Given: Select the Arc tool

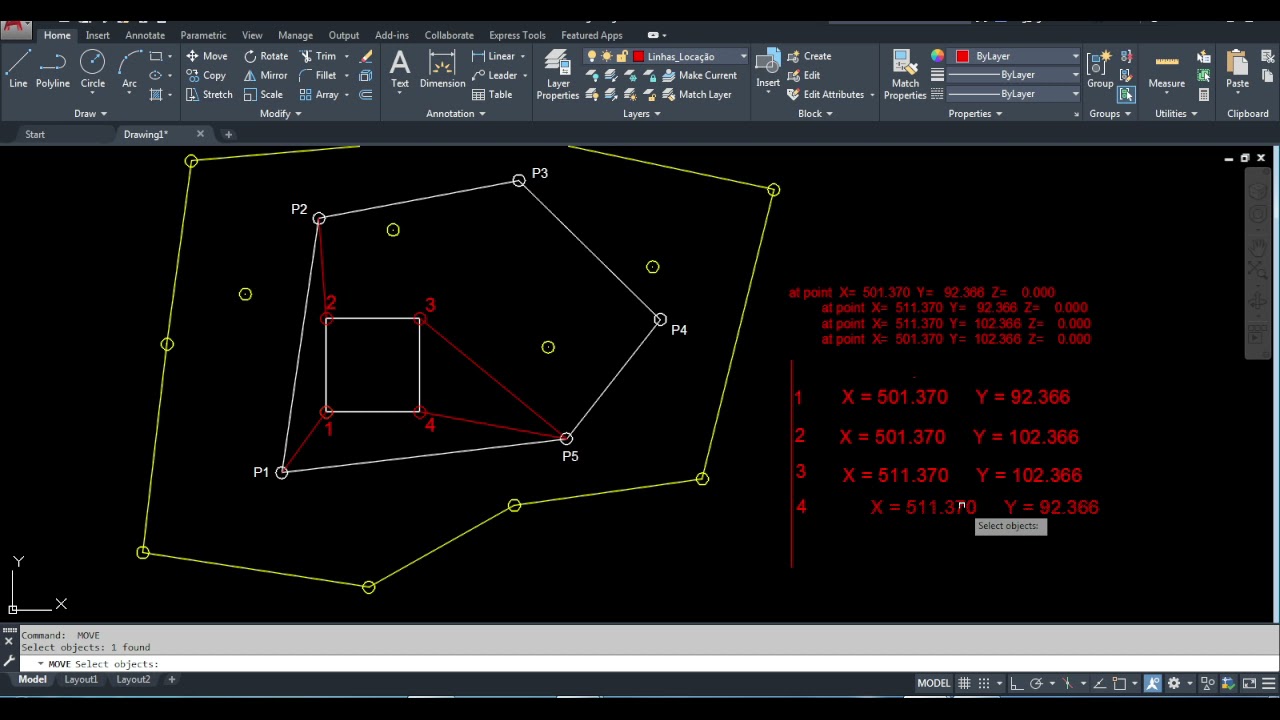Looking at the screenshot, I should click(x=129, y=69).
